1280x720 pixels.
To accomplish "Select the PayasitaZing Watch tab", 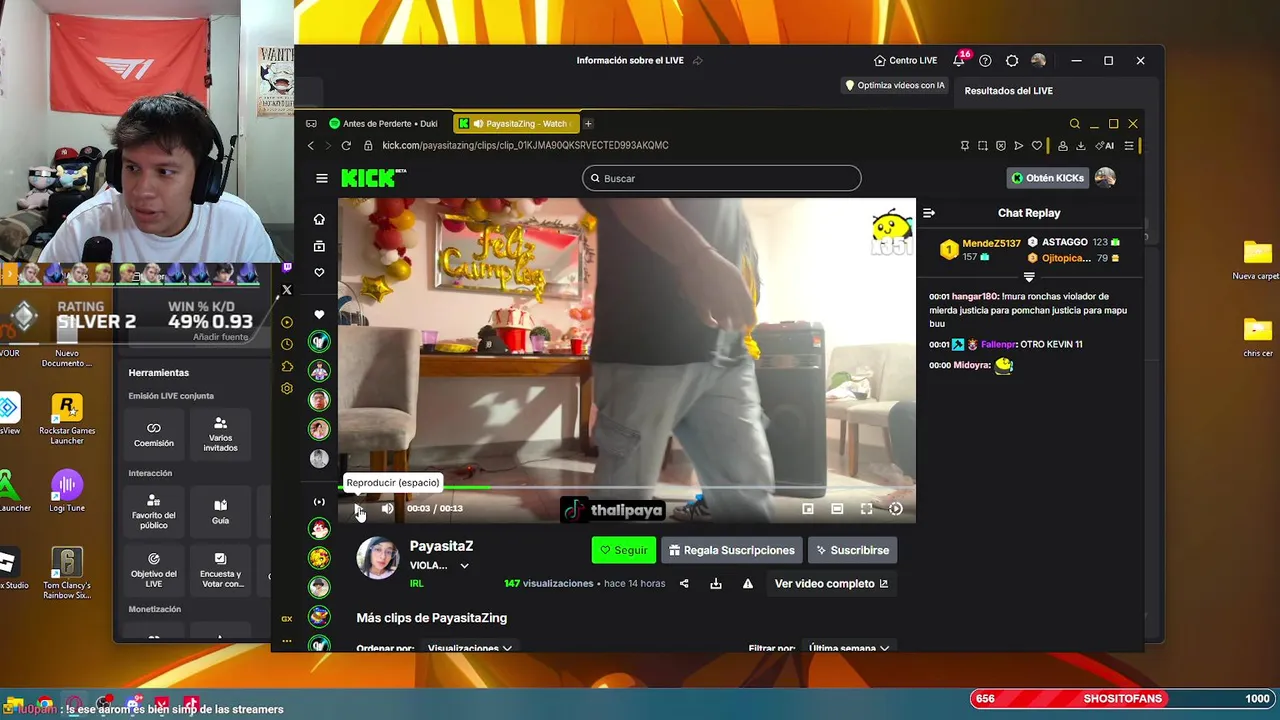I will [517, 124].
